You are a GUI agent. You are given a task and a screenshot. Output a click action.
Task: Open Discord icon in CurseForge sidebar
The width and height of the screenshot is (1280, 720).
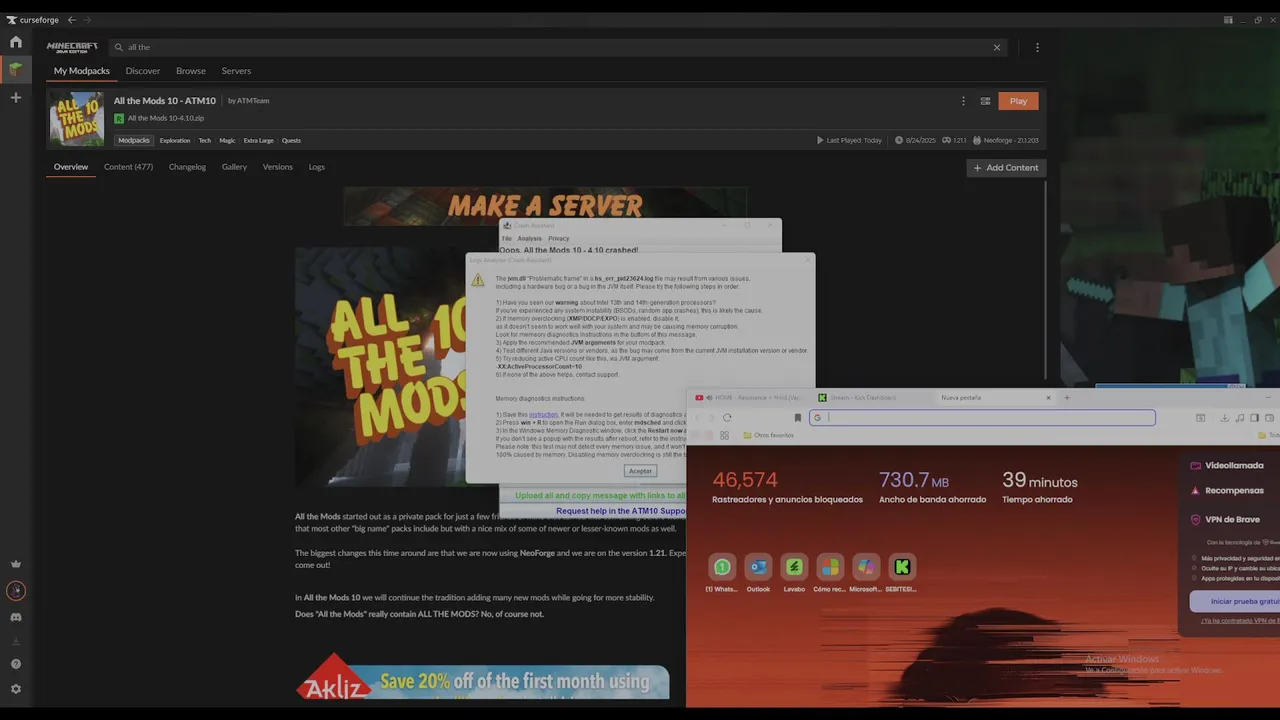(x=15, y=617)
